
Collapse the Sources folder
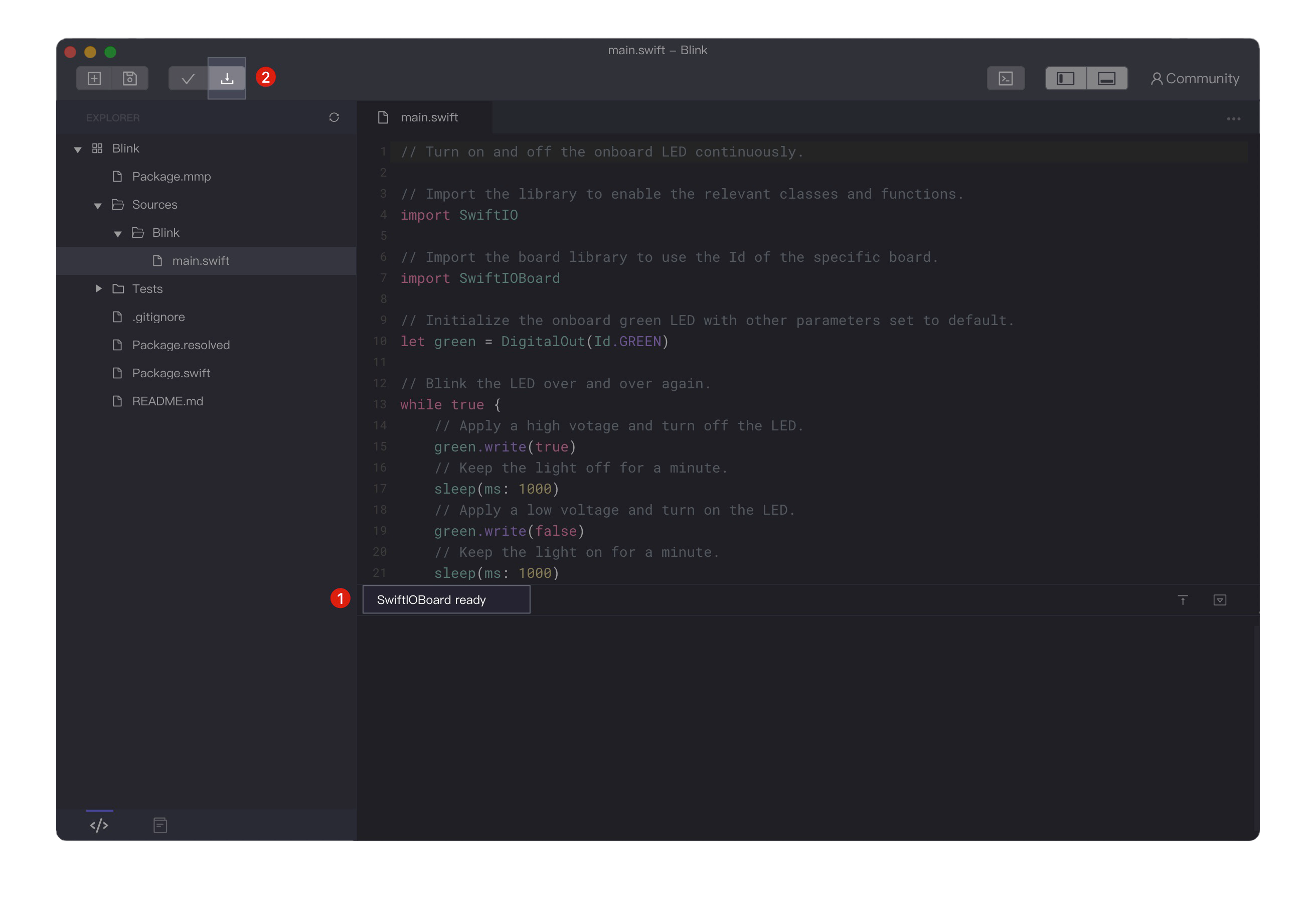[x=97, y=205]
